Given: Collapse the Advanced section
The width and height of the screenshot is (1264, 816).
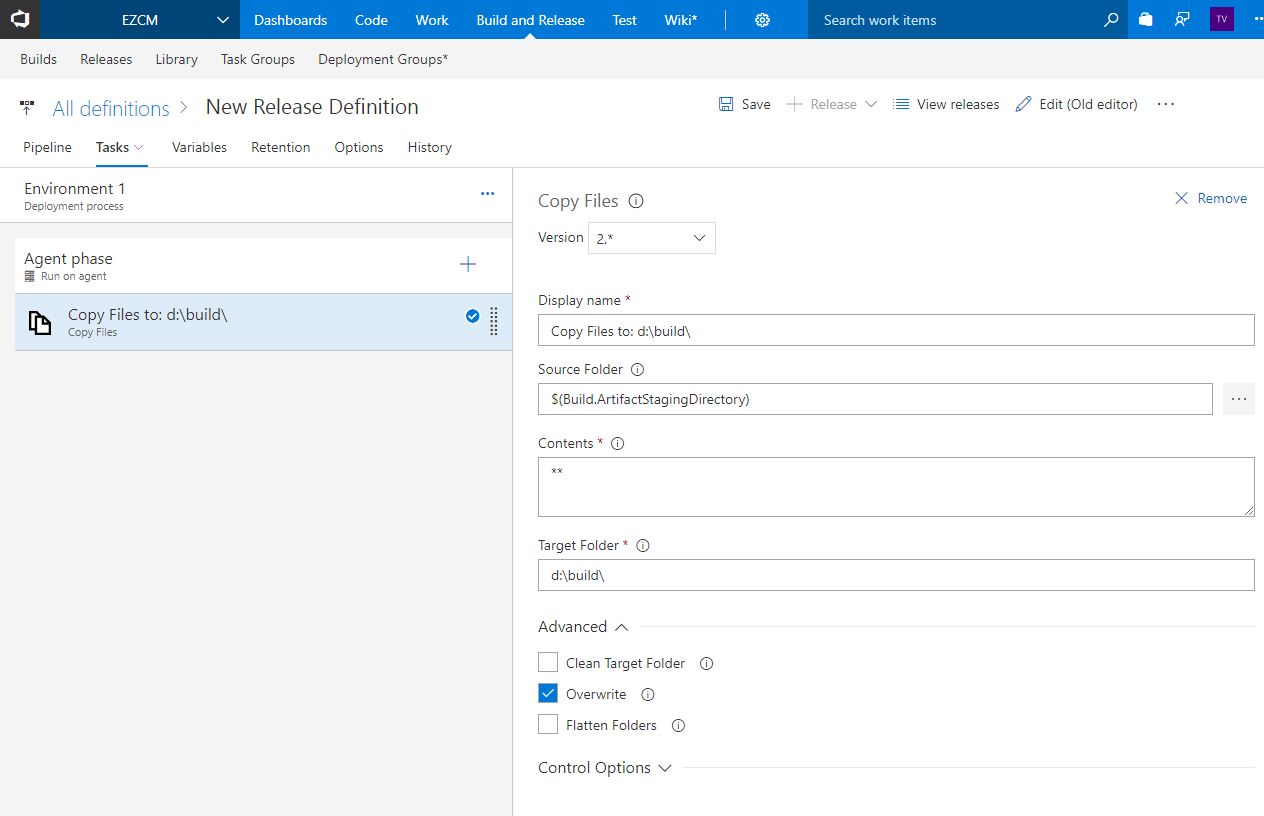Looking at the screenshot, I should (x=622, y=626).
